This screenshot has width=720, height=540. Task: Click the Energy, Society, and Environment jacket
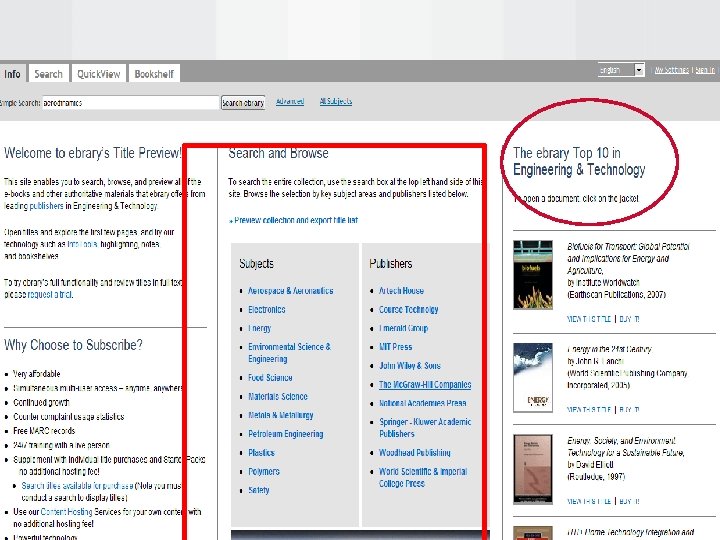coord(533,469)
